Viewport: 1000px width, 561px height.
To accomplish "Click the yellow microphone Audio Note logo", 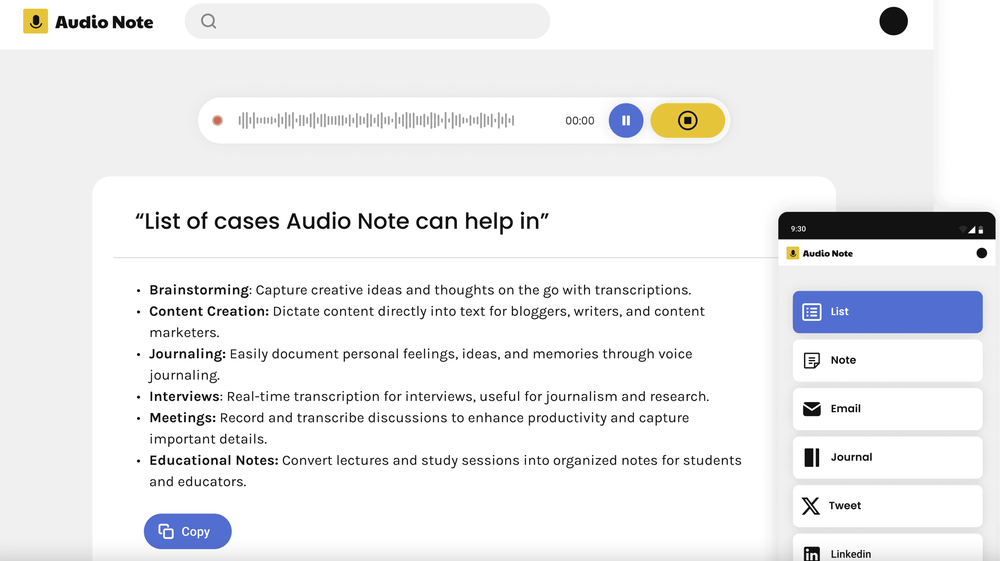I will point(36,22).
